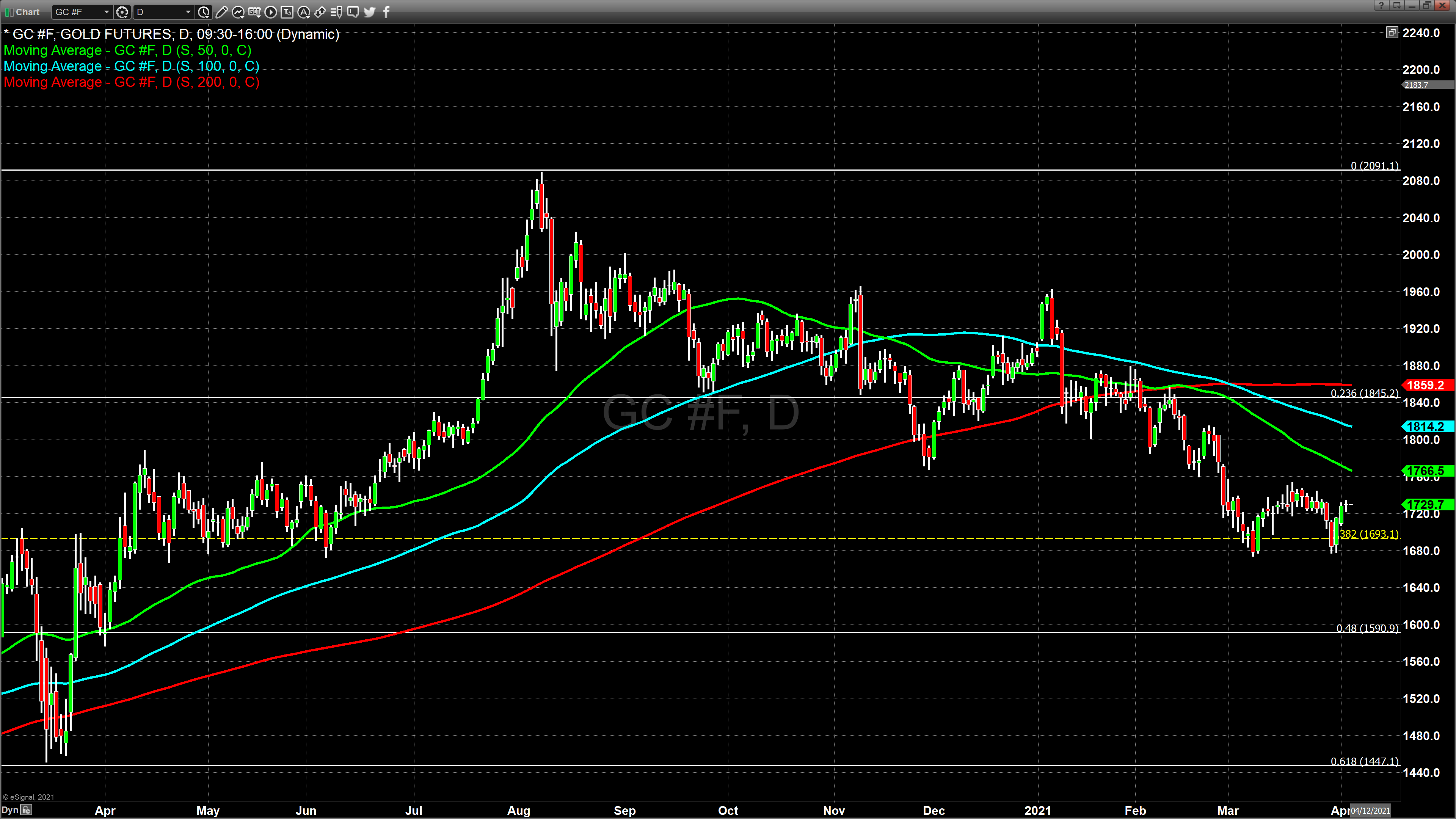Open the alerts A circle icon
The image size is (1456, 819).
point(303,12)
